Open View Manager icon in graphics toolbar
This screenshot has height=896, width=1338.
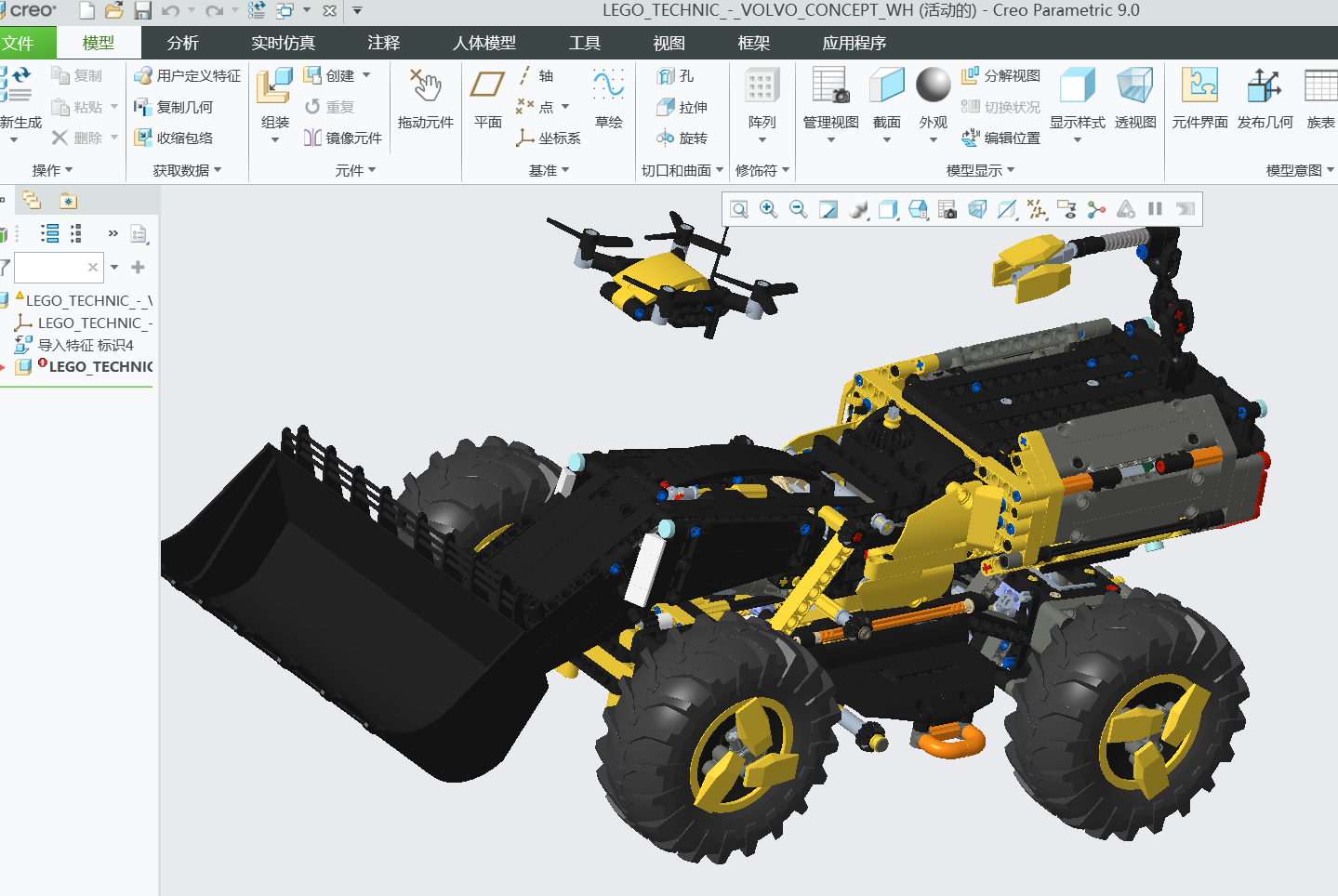(947, 209)
